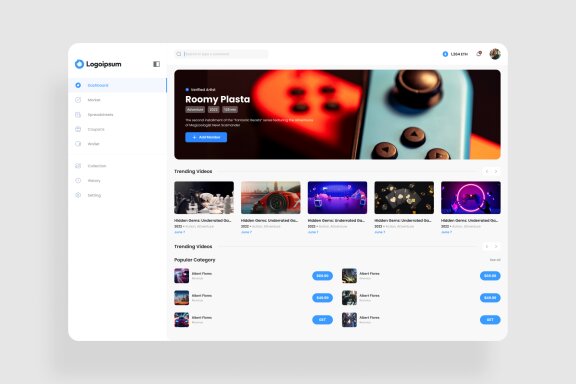Click the Coupons icon in the sidebar
This screenshot has width=576, height=384.
pyautogui.click(x=78, y=129)
